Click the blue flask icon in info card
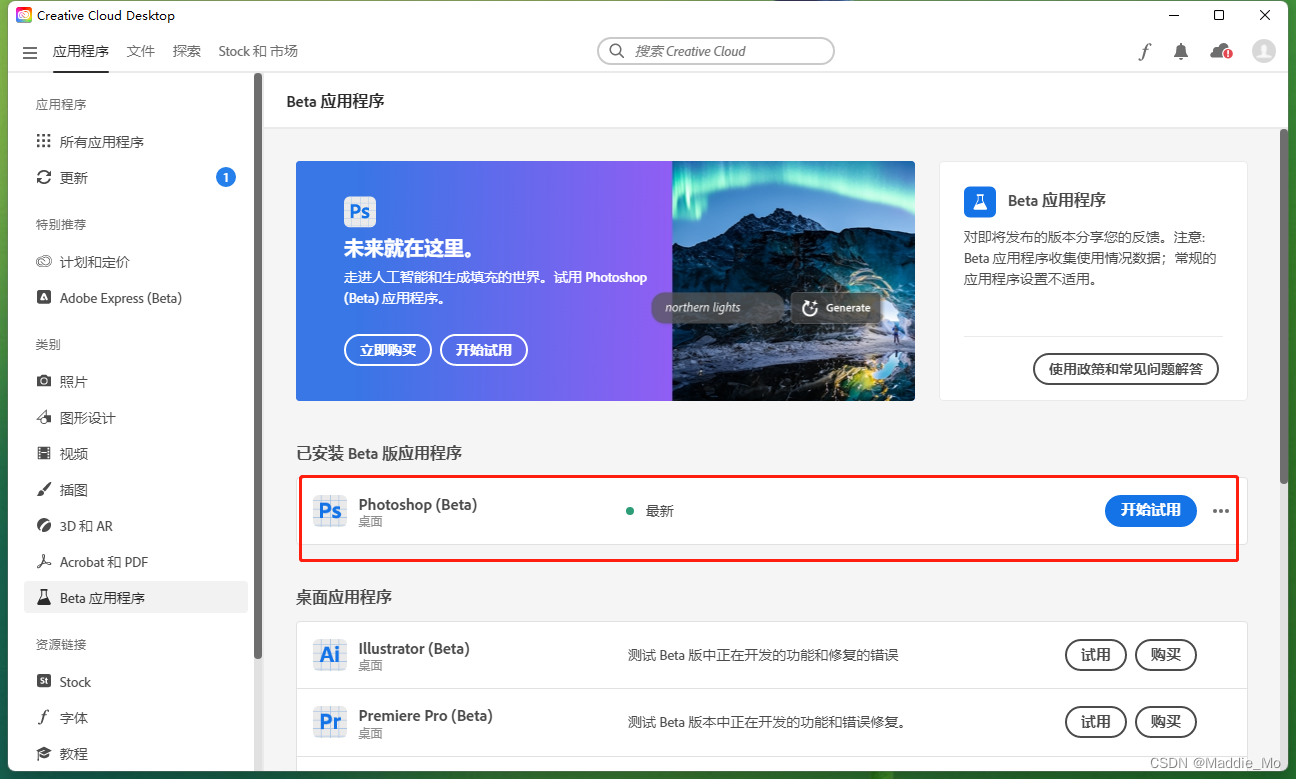1296x779 pixels. pos(980,201)
